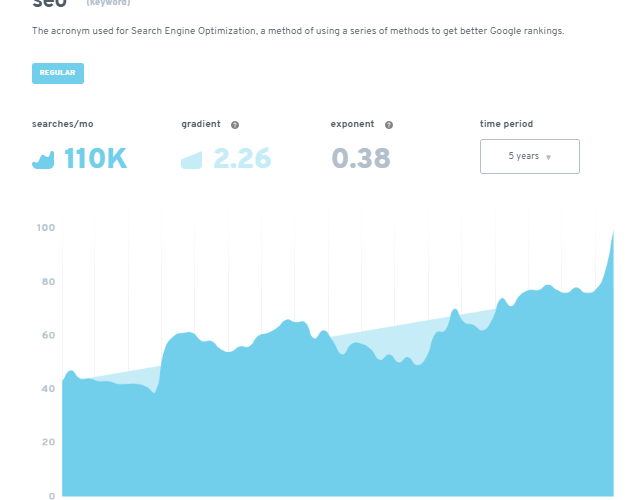The height and width of the screenshot is (500, 644).
Task: Click the help icon beside exponent
Action: 389,125
